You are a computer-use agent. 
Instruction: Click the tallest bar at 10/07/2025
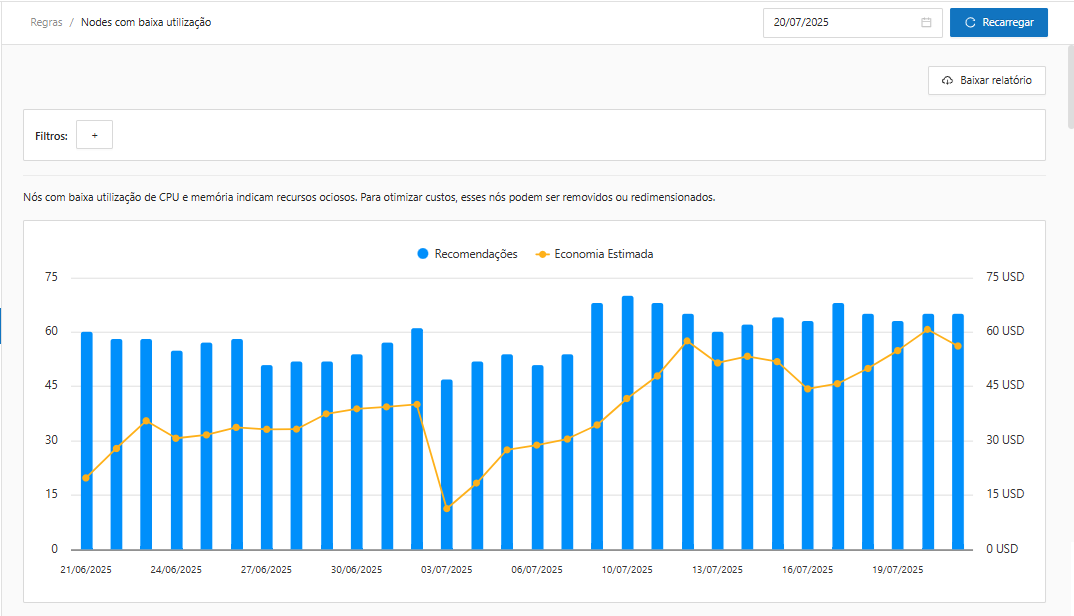627,422
